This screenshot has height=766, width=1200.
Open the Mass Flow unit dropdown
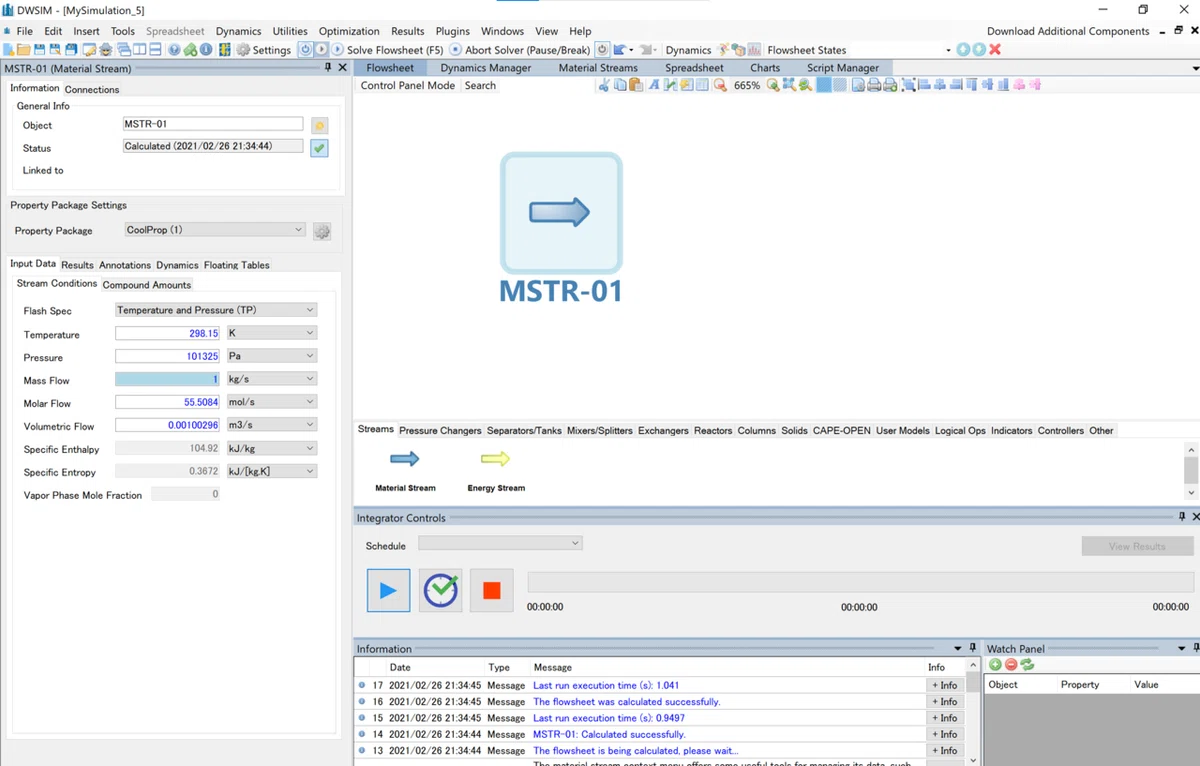point(272,379)
